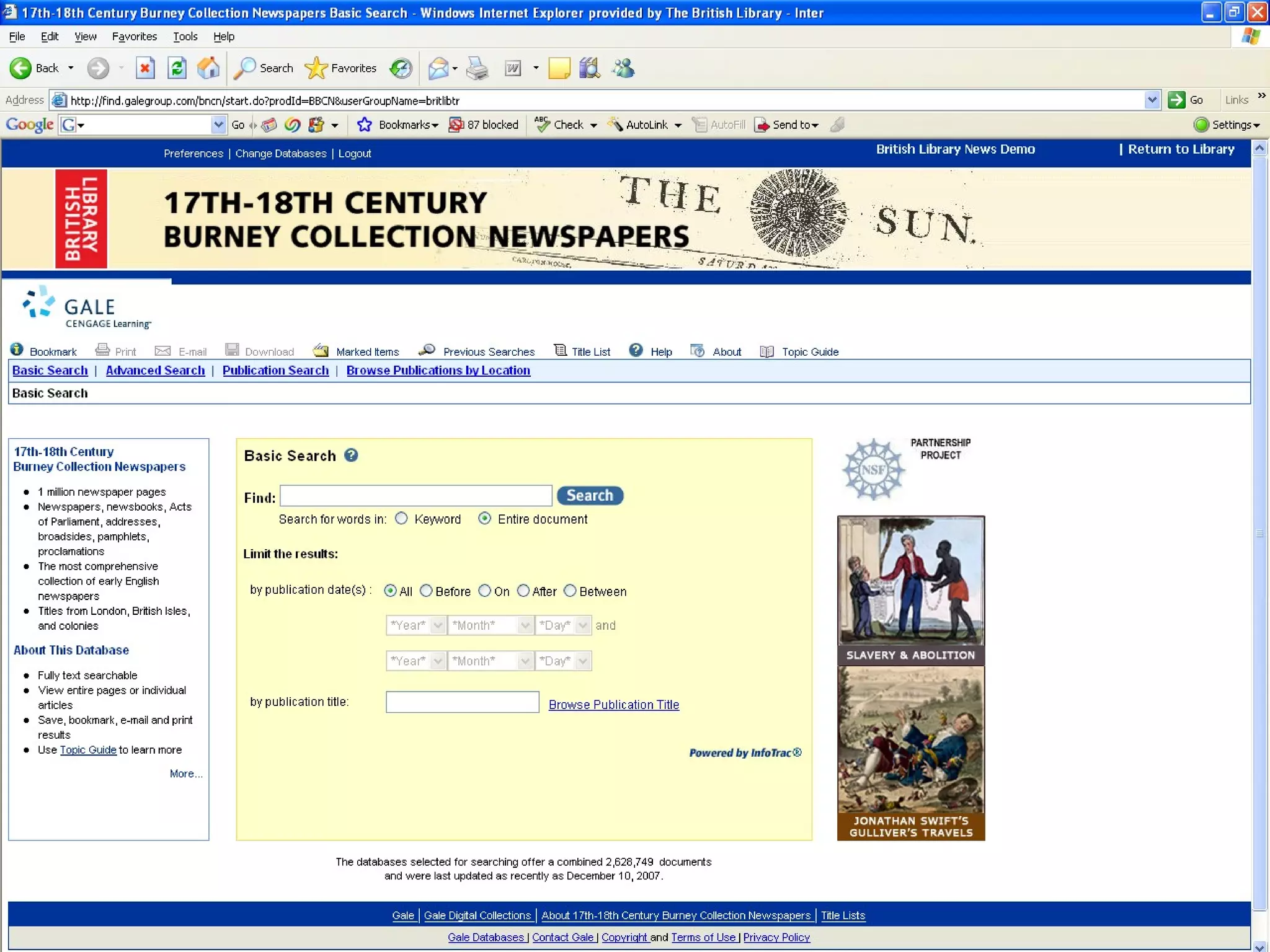Screen dimensions: 1270x952
Task: Open the Tools menu
Action: tap(185, 37)
